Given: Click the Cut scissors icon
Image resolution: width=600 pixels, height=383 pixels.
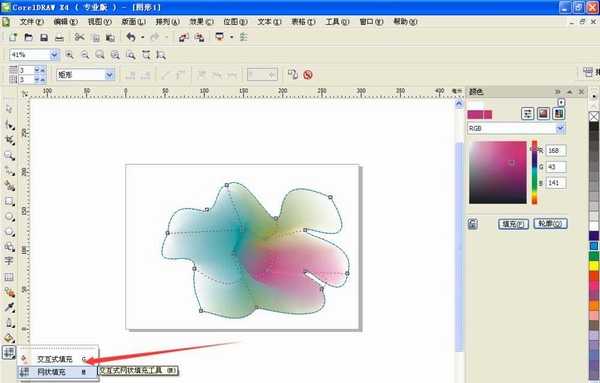Looking at the screenshot, I should tap(80, 37).
